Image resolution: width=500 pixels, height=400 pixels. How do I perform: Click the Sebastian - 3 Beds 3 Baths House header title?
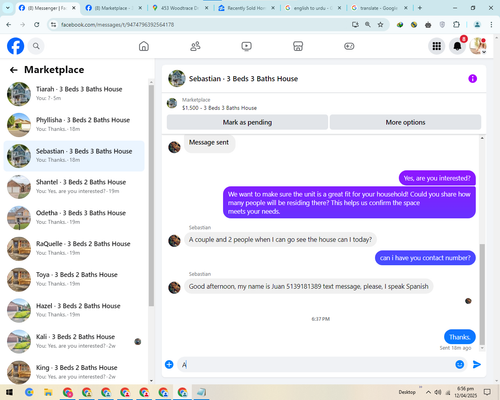(243, 79)
